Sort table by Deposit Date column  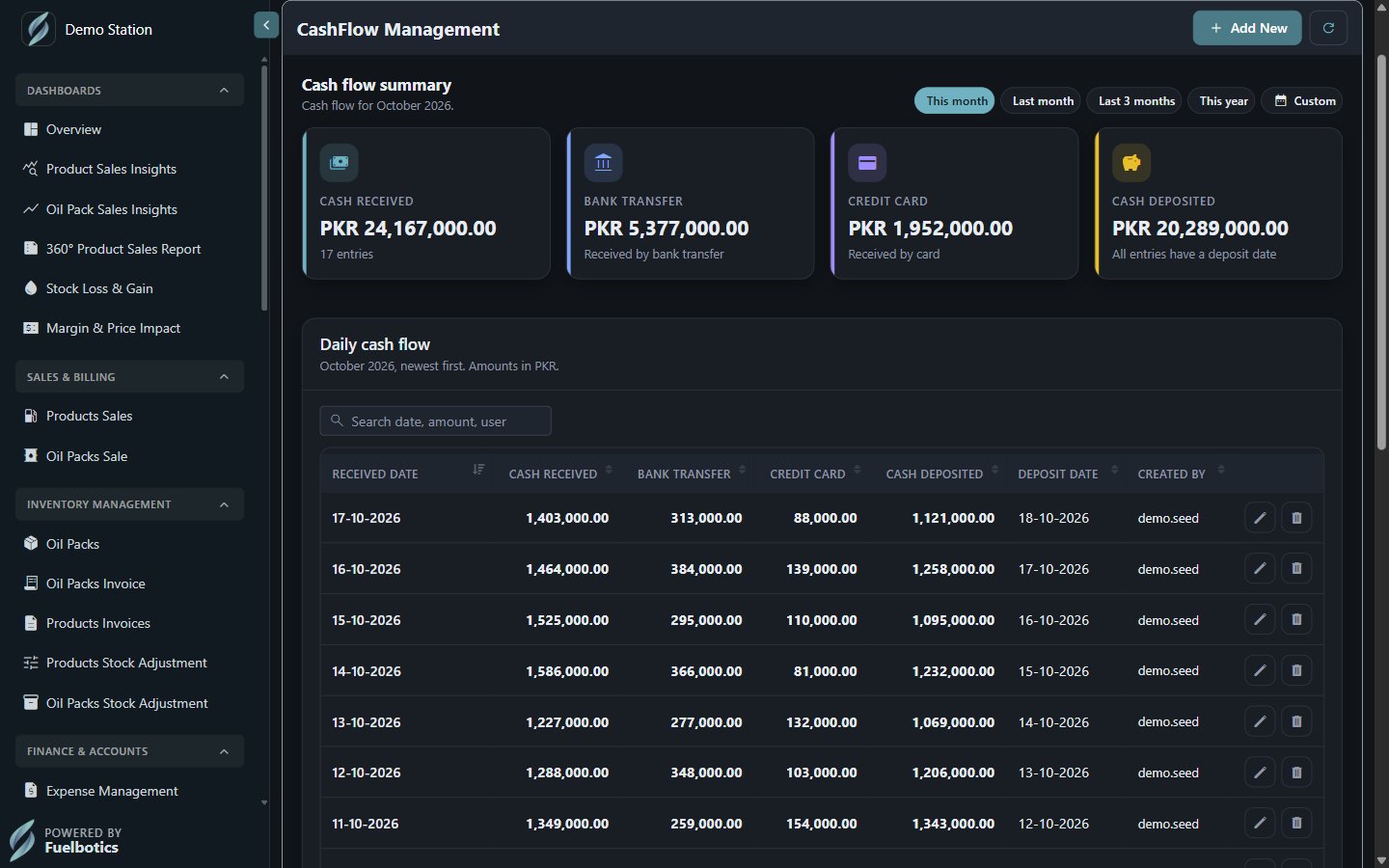[1067, 474]
